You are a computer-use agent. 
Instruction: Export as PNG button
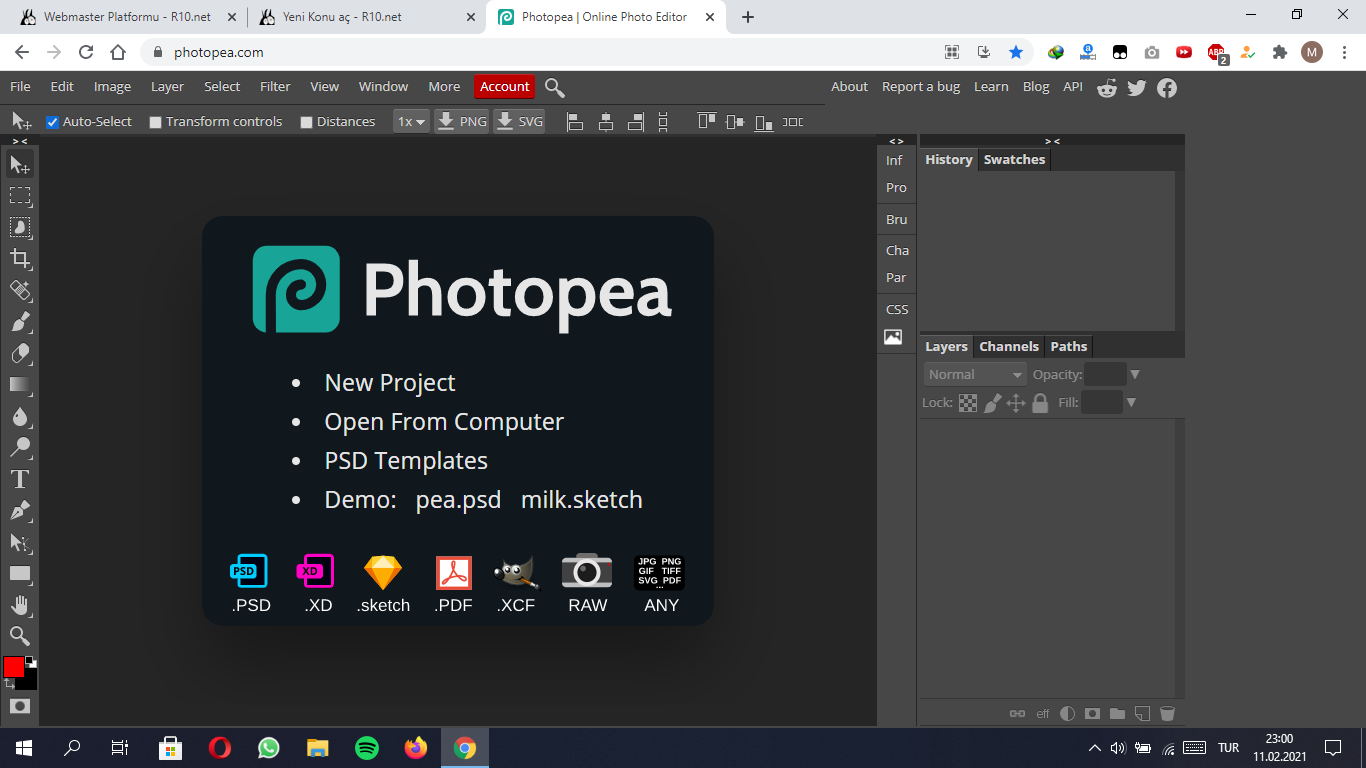462,122
